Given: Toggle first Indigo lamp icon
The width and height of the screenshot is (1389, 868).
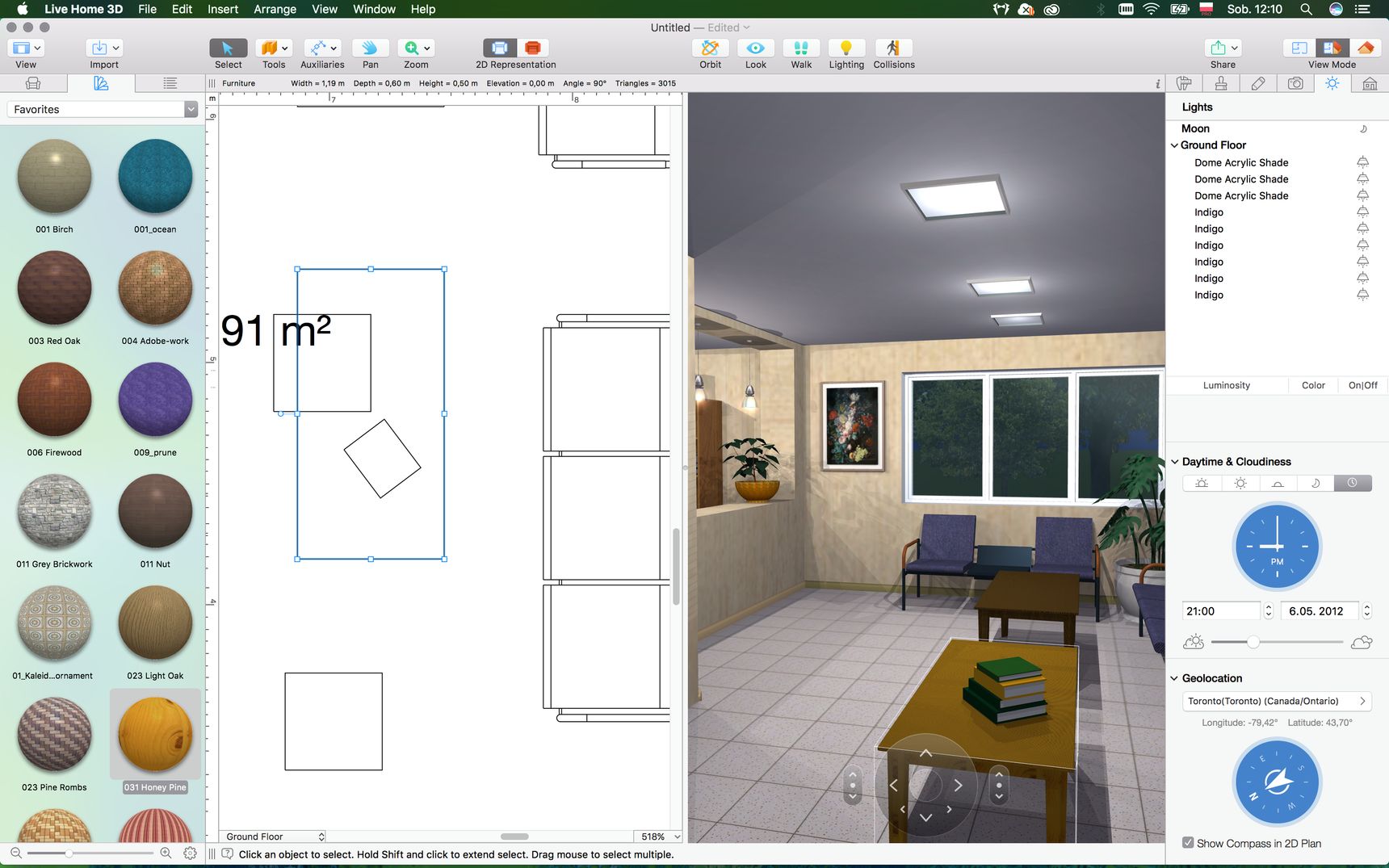Looking at the screenshot, I should 1362,212.
